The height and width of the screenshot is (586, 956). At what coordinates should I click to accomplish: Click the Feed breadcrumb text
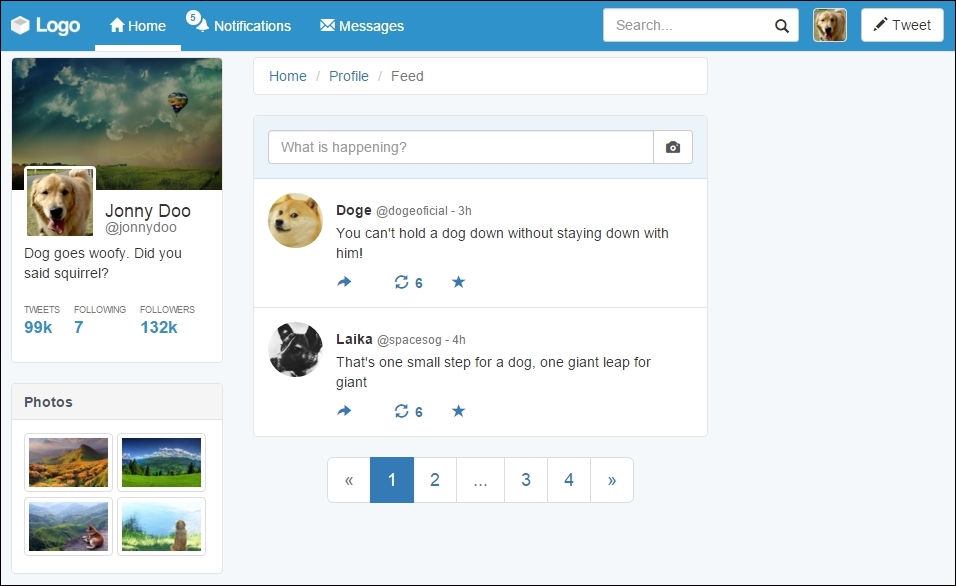(407, 76)
